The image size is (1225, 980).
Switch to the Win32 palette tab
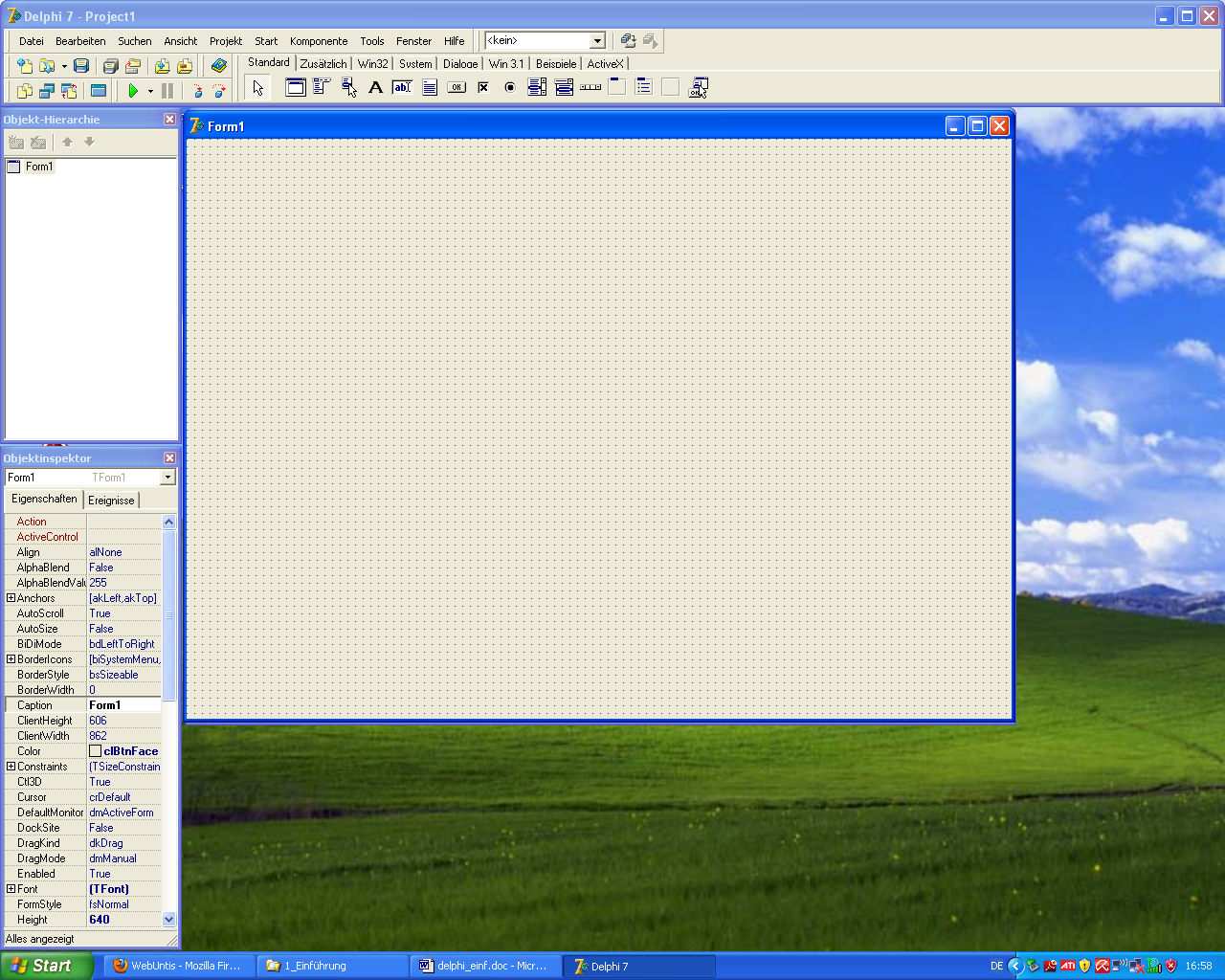point(372,64)
